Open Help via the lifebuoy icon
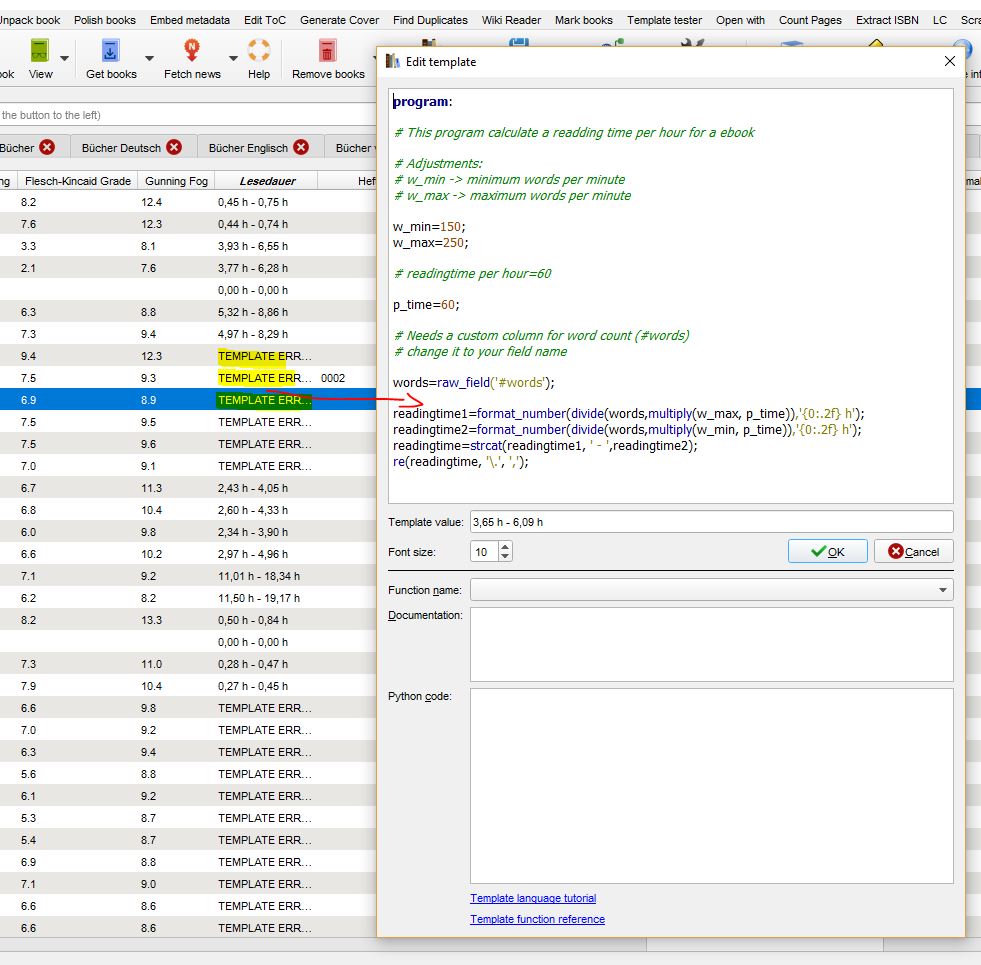The height and width of the screenshot is (965, 981). (x=259, y=52)
